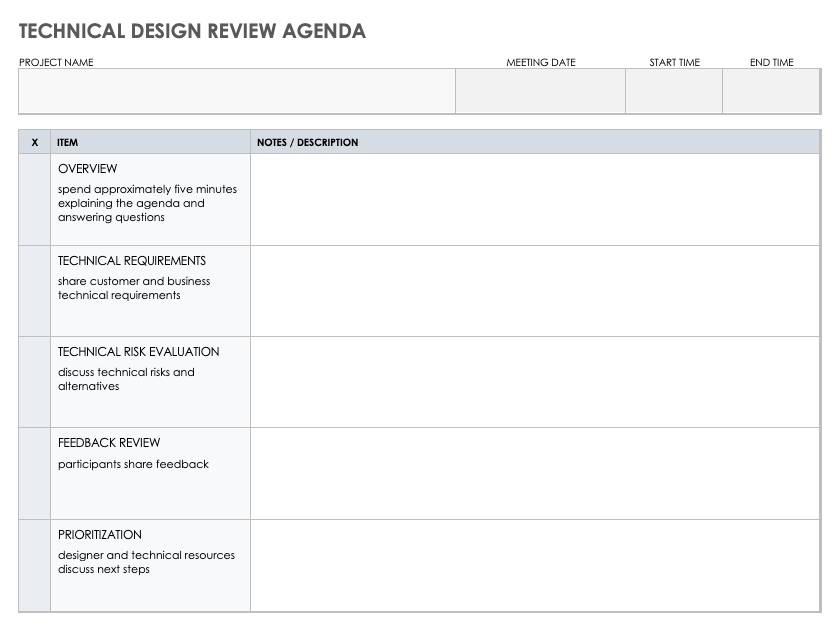Viewport: 839px width, 640px height.
Task: Check the Feedback Review X cell
Action: click(35, 473)
